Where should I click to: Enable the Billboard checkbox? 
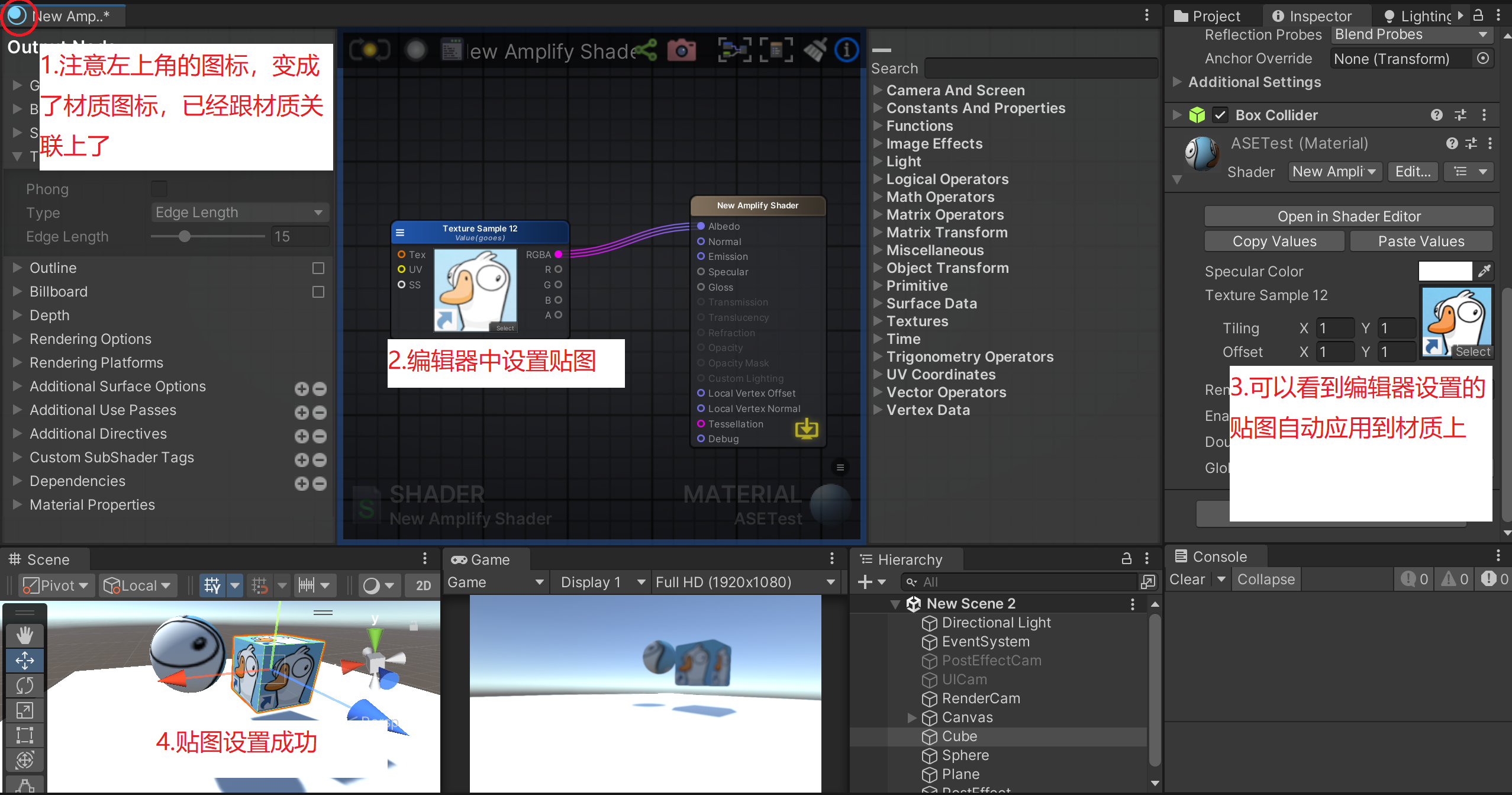click(318, 292)
